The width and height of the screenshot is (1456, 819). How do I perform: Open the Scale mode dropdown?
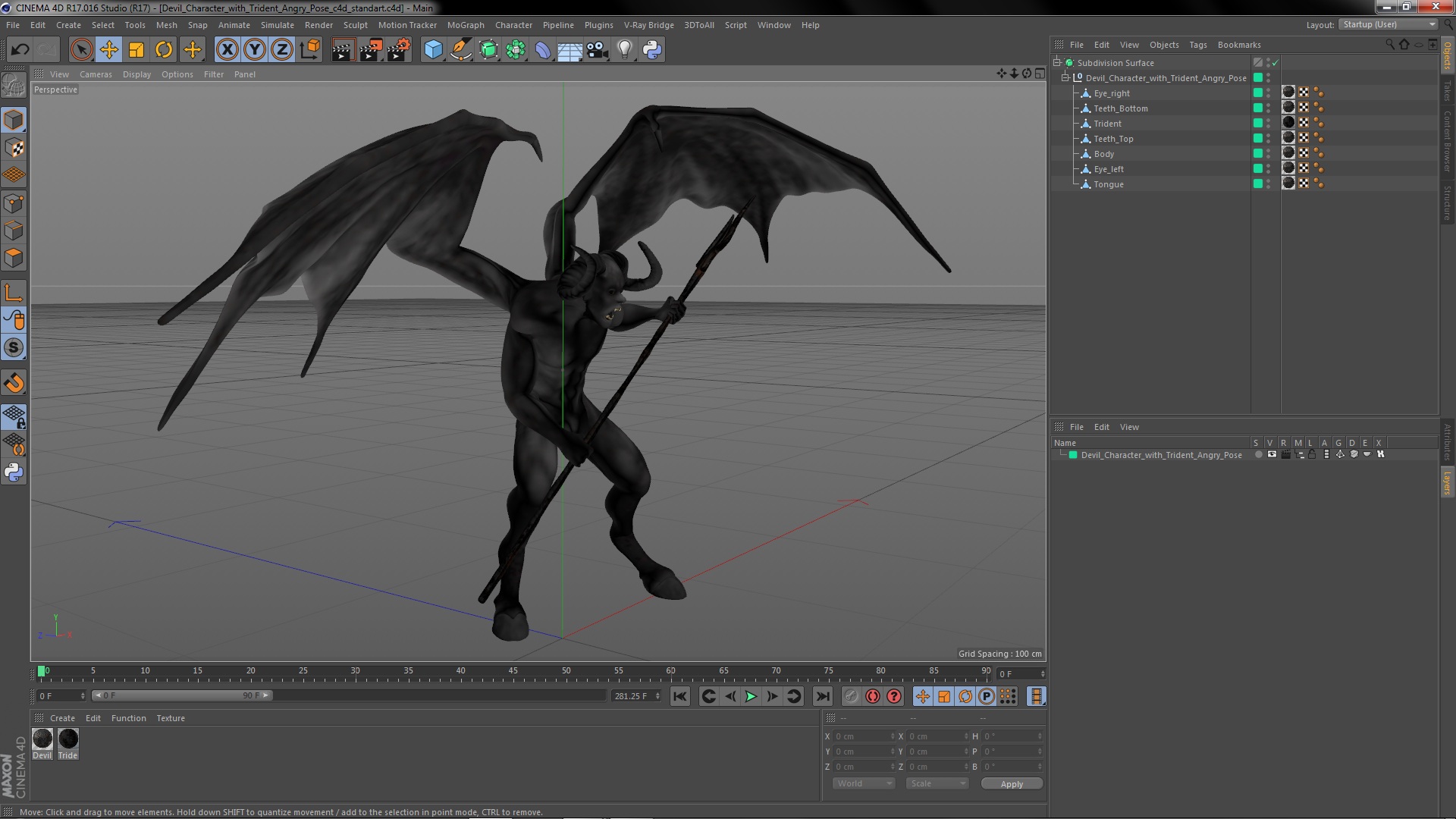[937, 783]
